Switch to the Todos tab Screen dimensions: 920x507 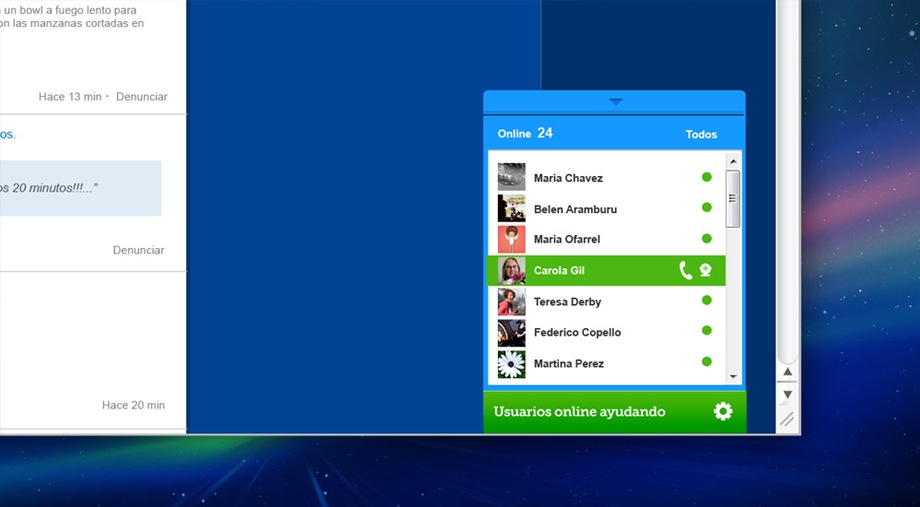pos(700,134)
